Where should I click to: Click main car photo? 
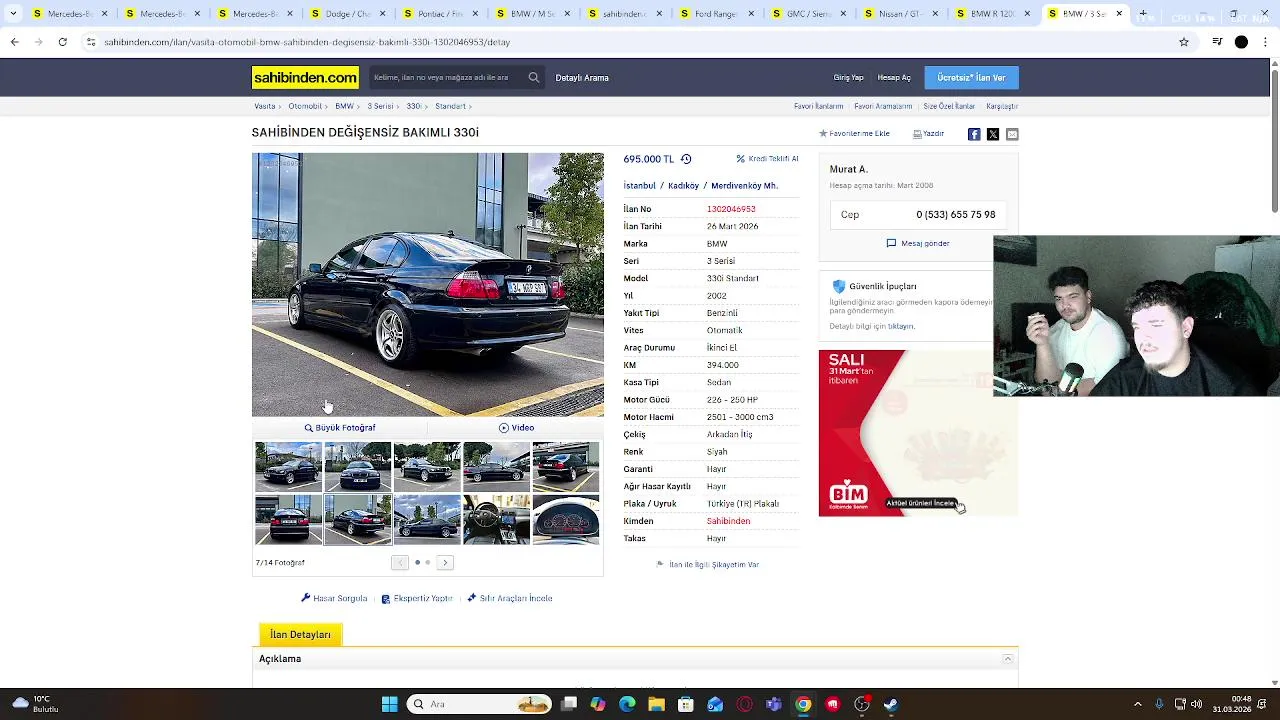click(428, 284)
